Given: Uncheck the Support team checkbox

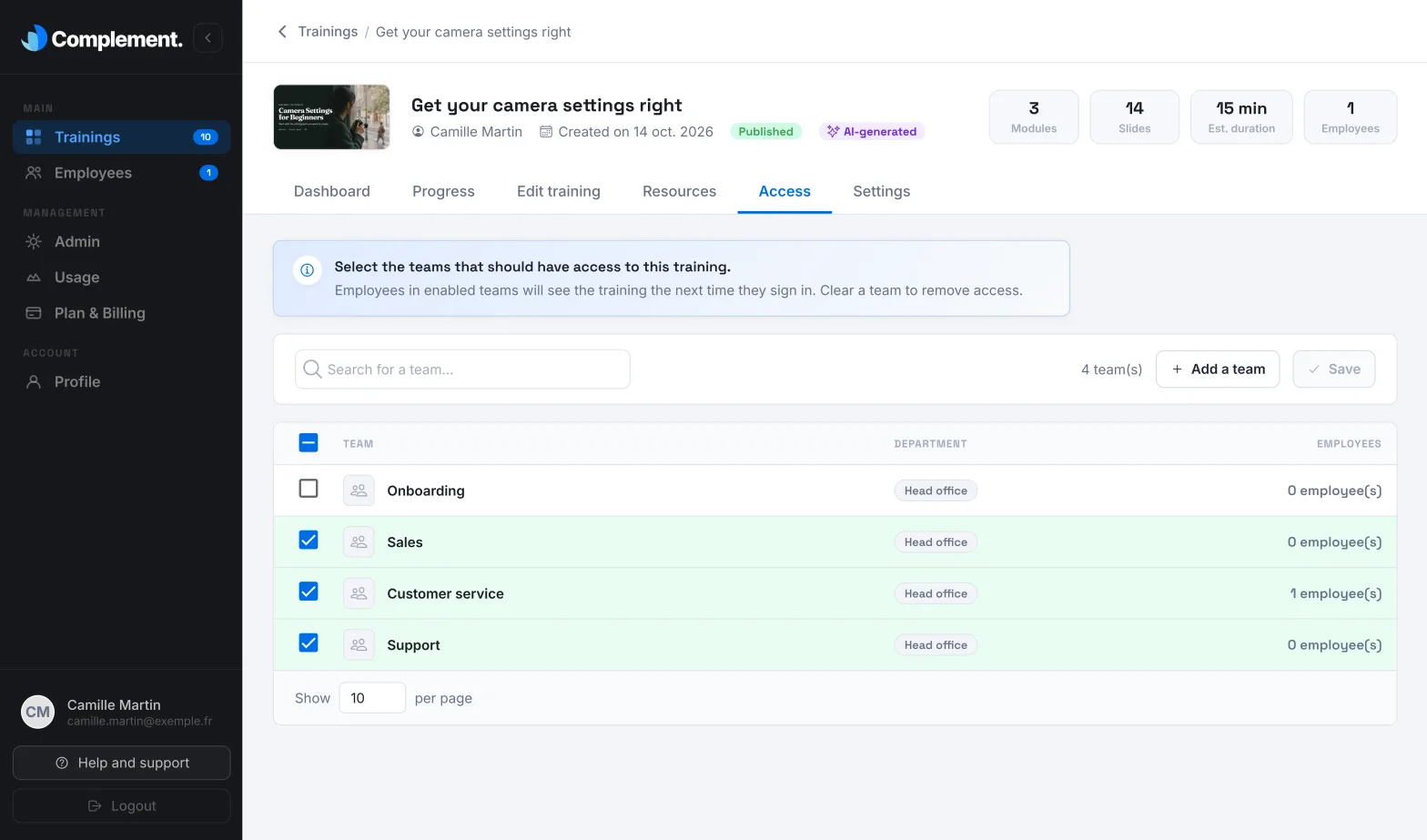Looking at the screenshot, I should point(309,643).
